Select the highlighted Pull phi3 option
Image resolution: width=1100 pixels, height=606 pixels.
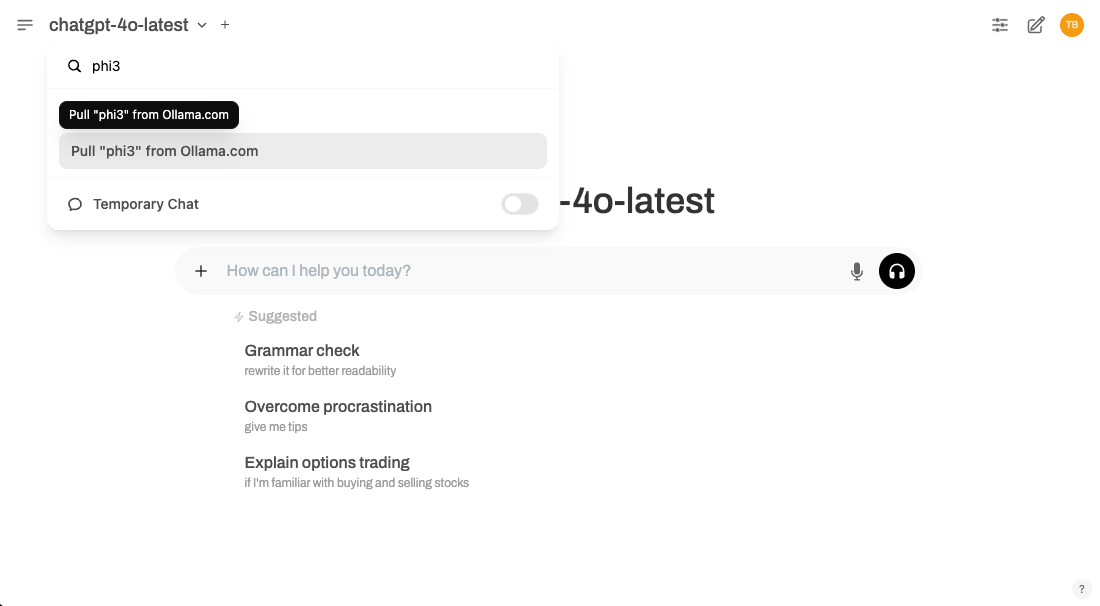pyautogui.click(x=302, y=151)
